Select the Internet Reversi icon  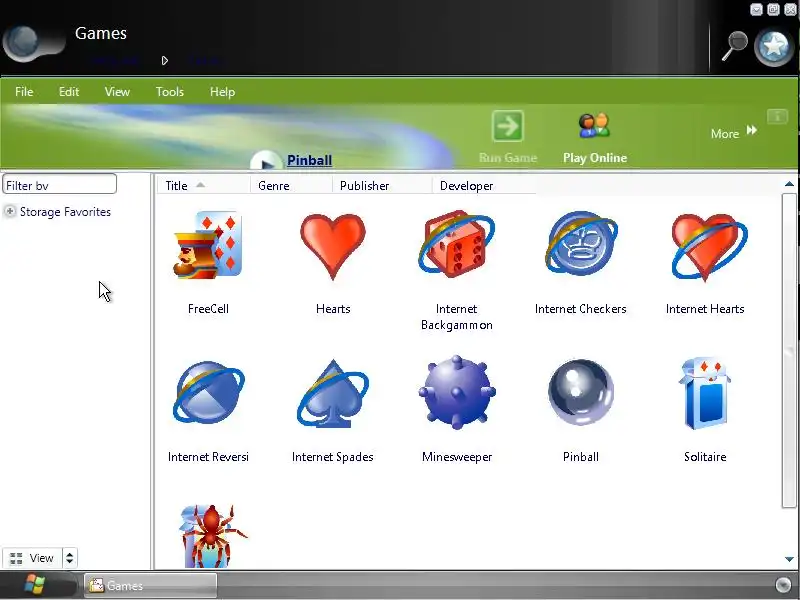tap(209, 392)
